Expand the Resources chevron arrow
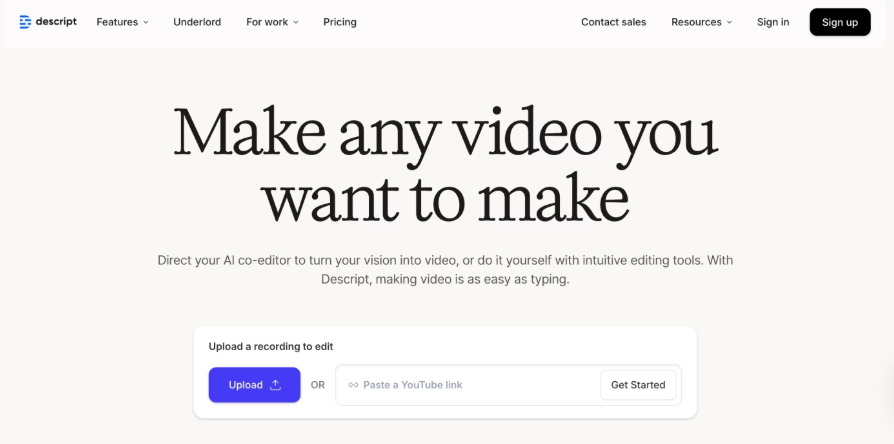Image resolution: width=894 pixels, height=444 pixels. pyautogui.click(x=729, y=22)
